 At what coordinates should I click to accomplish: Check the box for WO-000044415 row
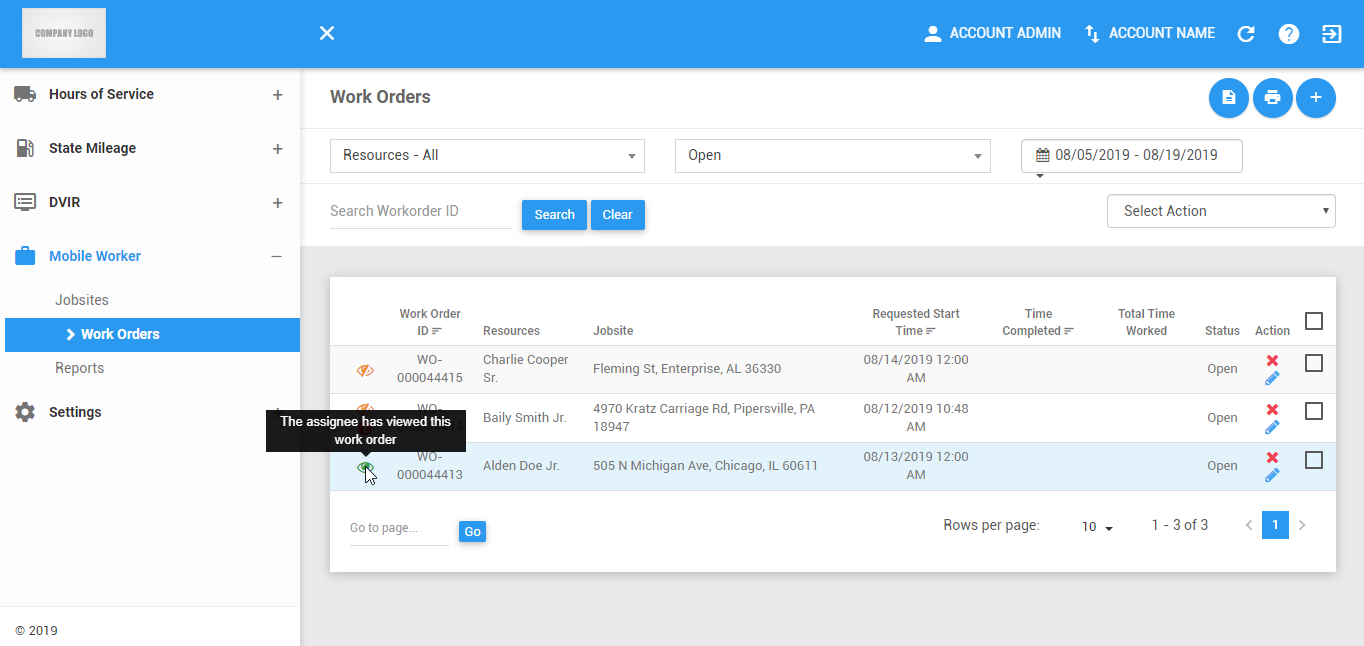[1314, 363]
